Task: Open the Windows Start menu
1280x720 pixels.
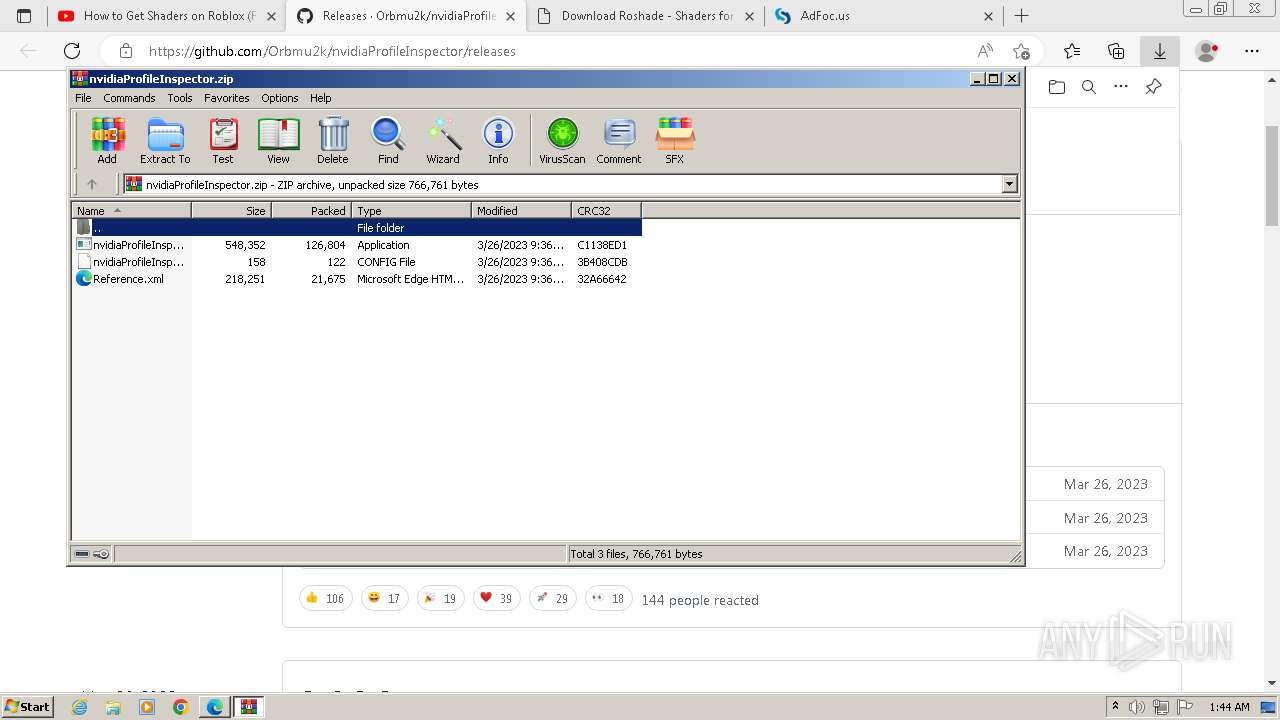Action: click(x=28, y=706)
